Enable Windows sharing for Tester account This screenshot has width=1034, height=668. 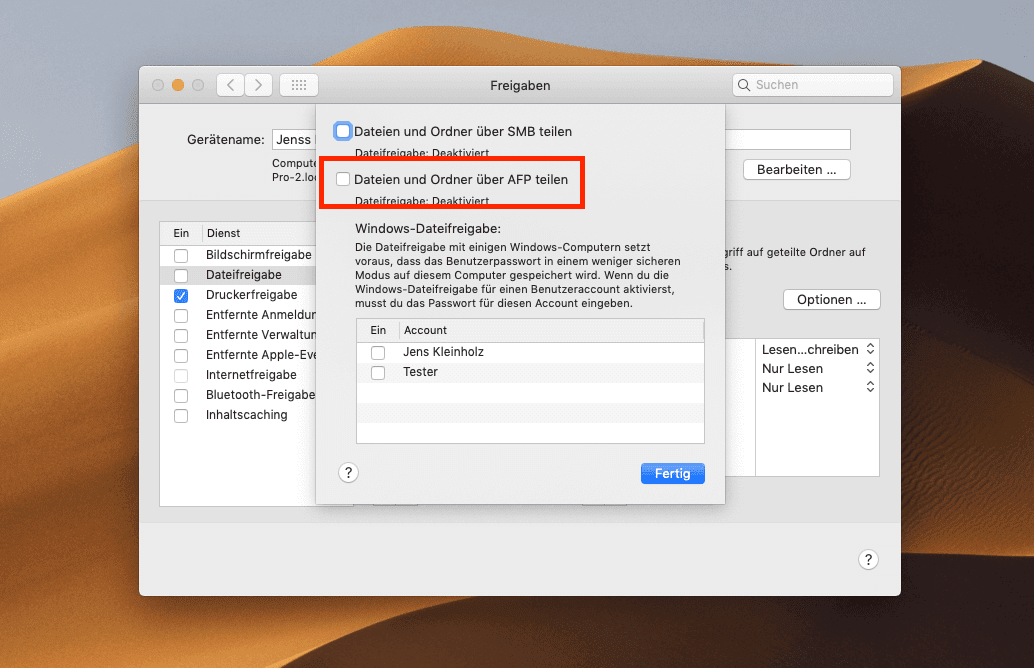(378, 372)
